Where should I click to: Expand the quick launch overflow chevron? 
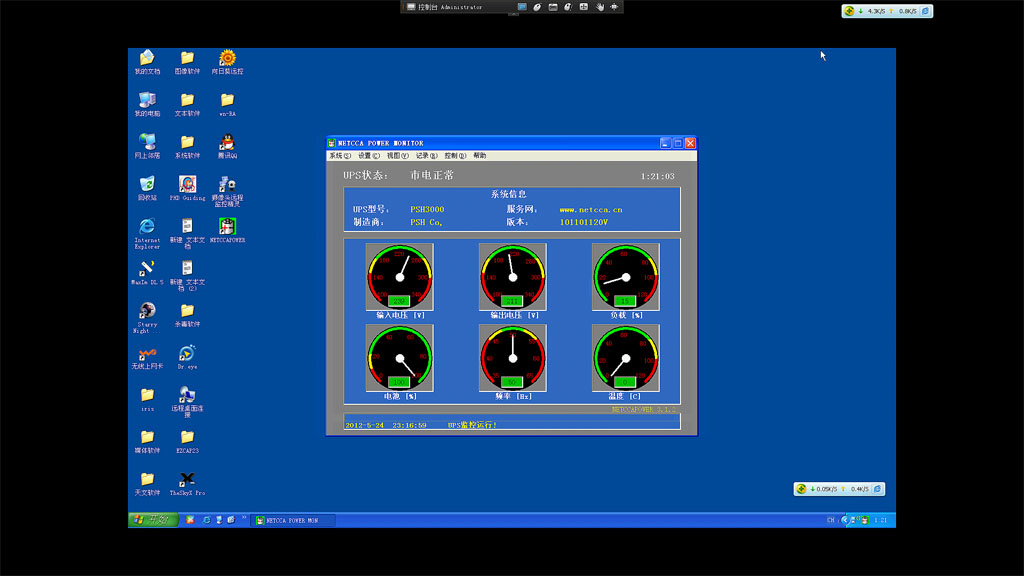[244, 519]
